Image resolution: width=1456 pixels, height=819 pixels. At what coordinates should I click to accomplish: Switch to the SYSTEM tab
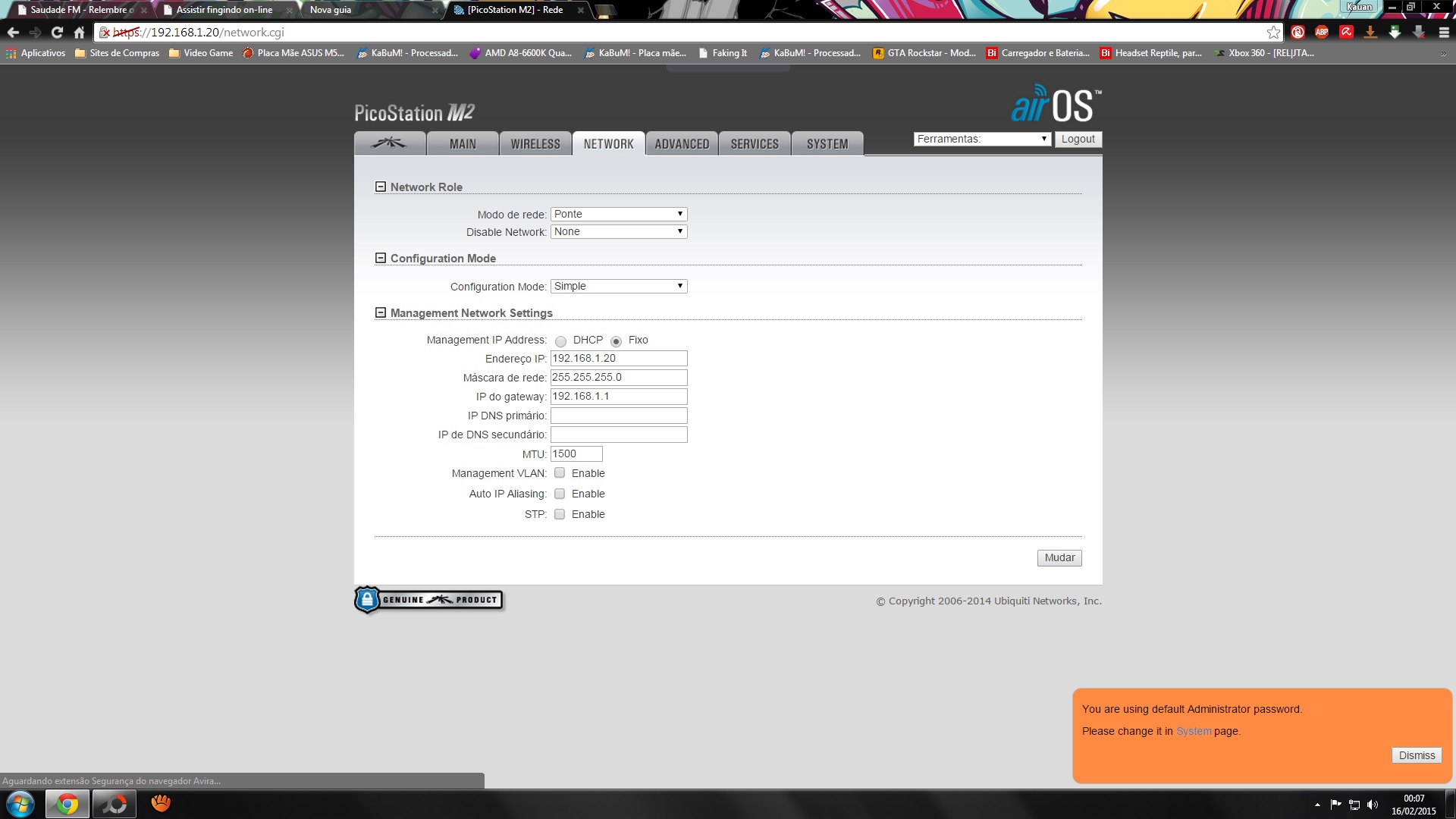[x=827, y=144]
